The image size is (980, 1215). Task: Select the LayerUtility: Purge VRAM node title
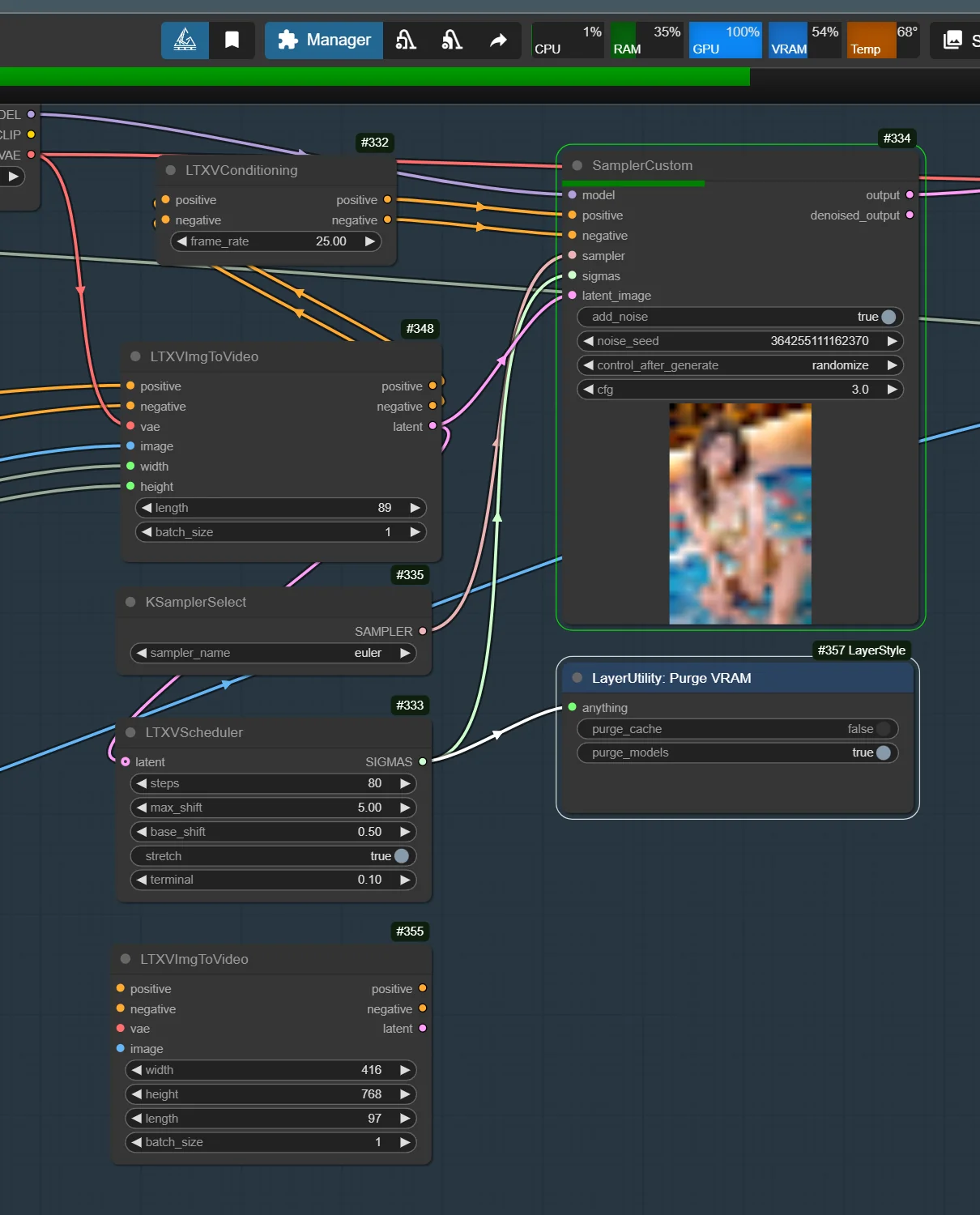671,678
